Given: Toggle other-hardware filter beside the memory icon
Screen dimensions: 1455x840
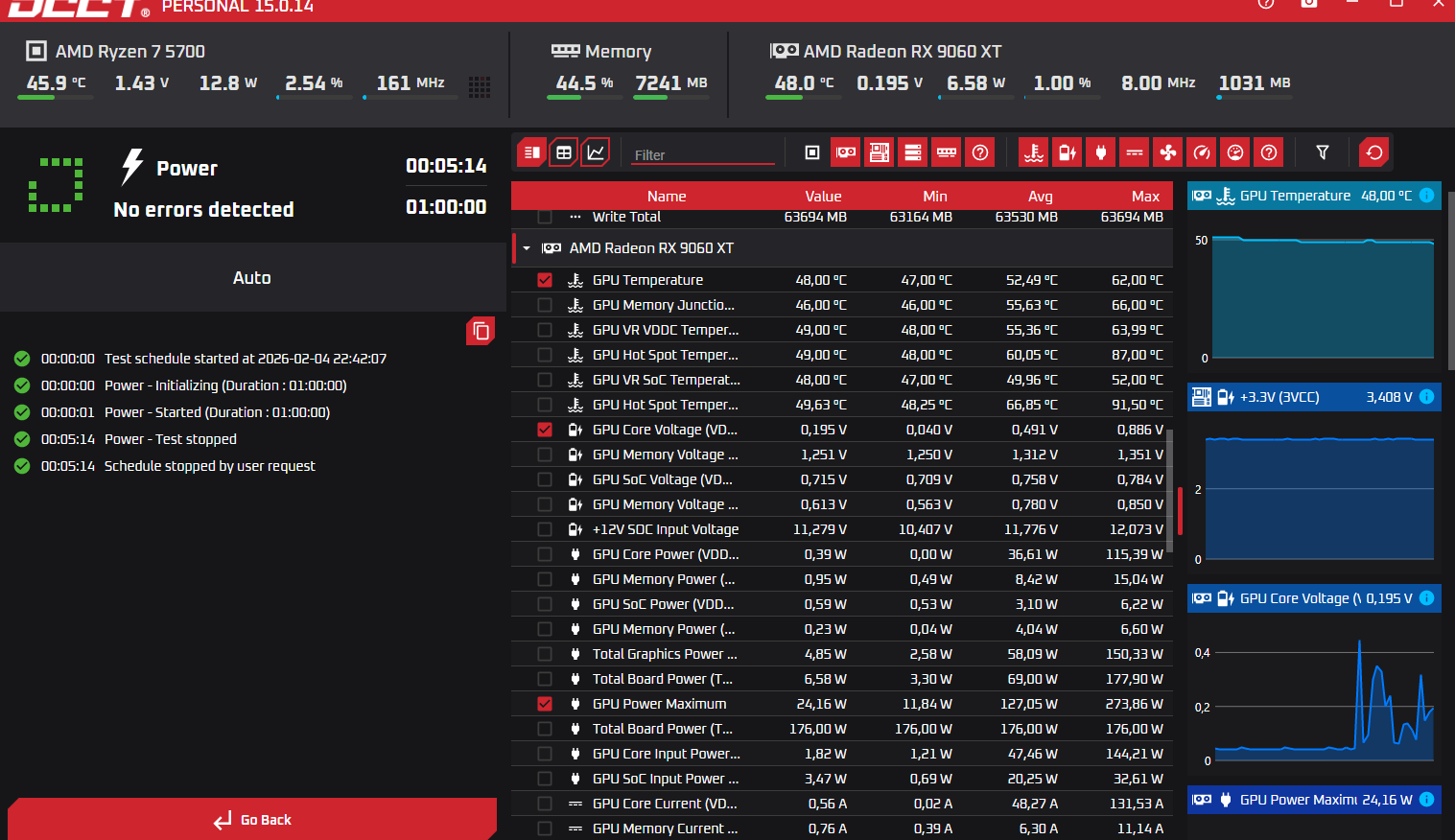Looking at the screenshot, I should 980,152.
